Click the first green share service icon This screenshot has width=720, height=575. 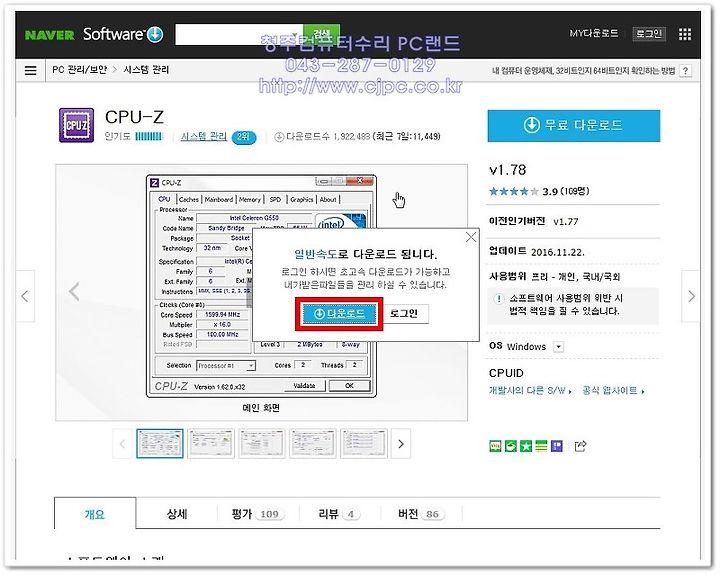pos(495,446)
